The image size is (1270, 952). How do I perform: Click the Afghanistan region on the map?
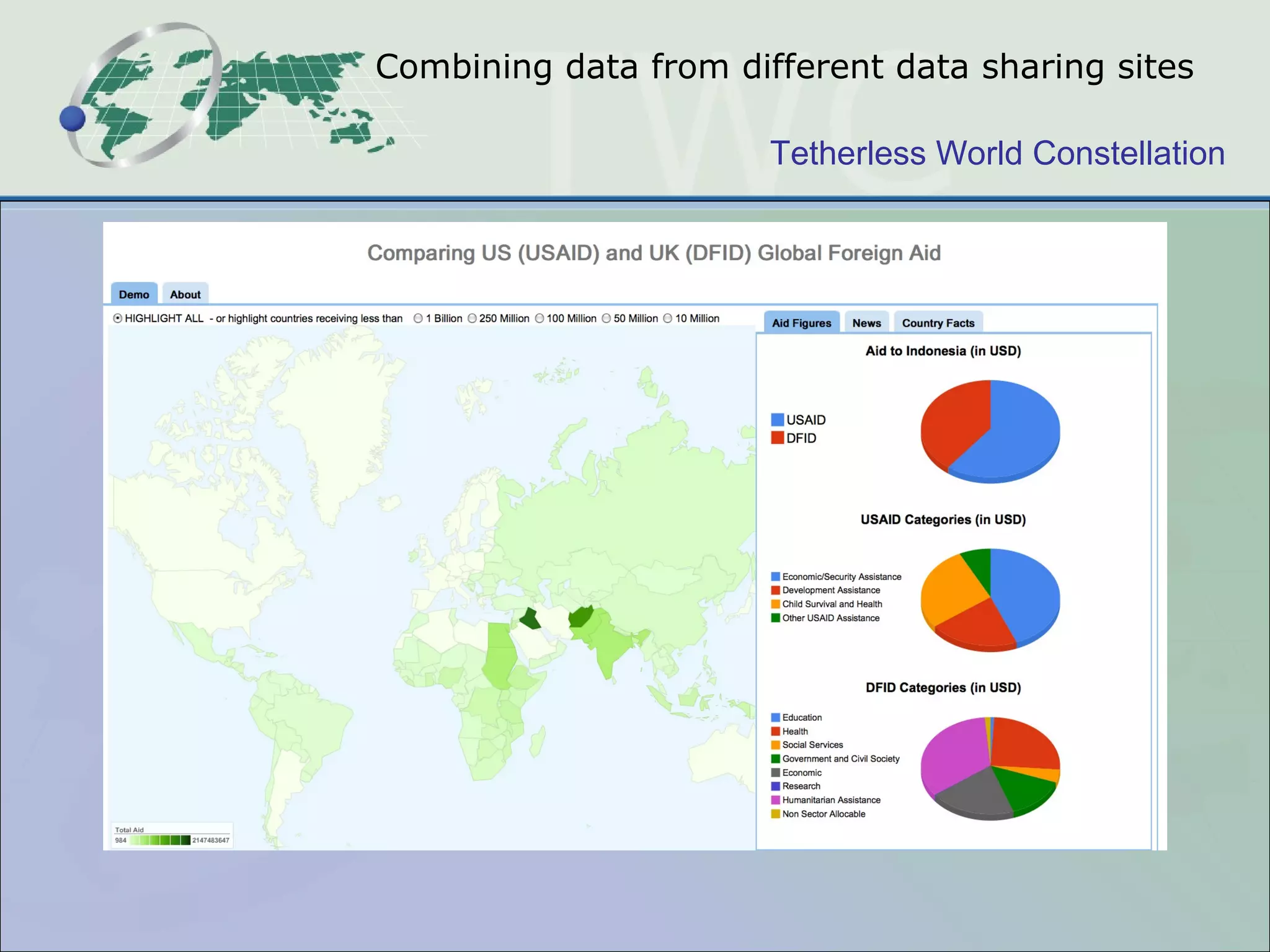[581, 616]
